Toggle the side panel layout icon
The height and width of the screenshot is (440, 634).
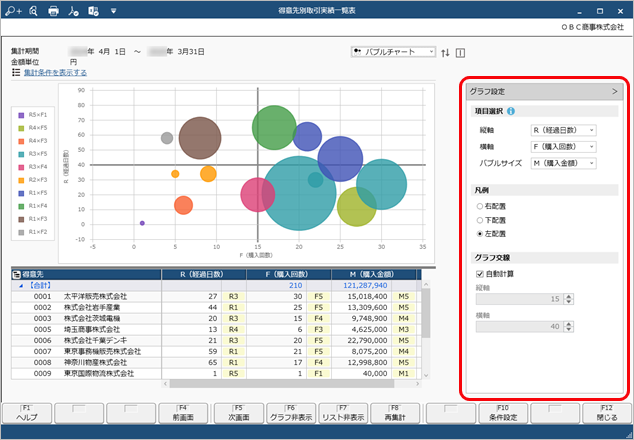[460, 53]
